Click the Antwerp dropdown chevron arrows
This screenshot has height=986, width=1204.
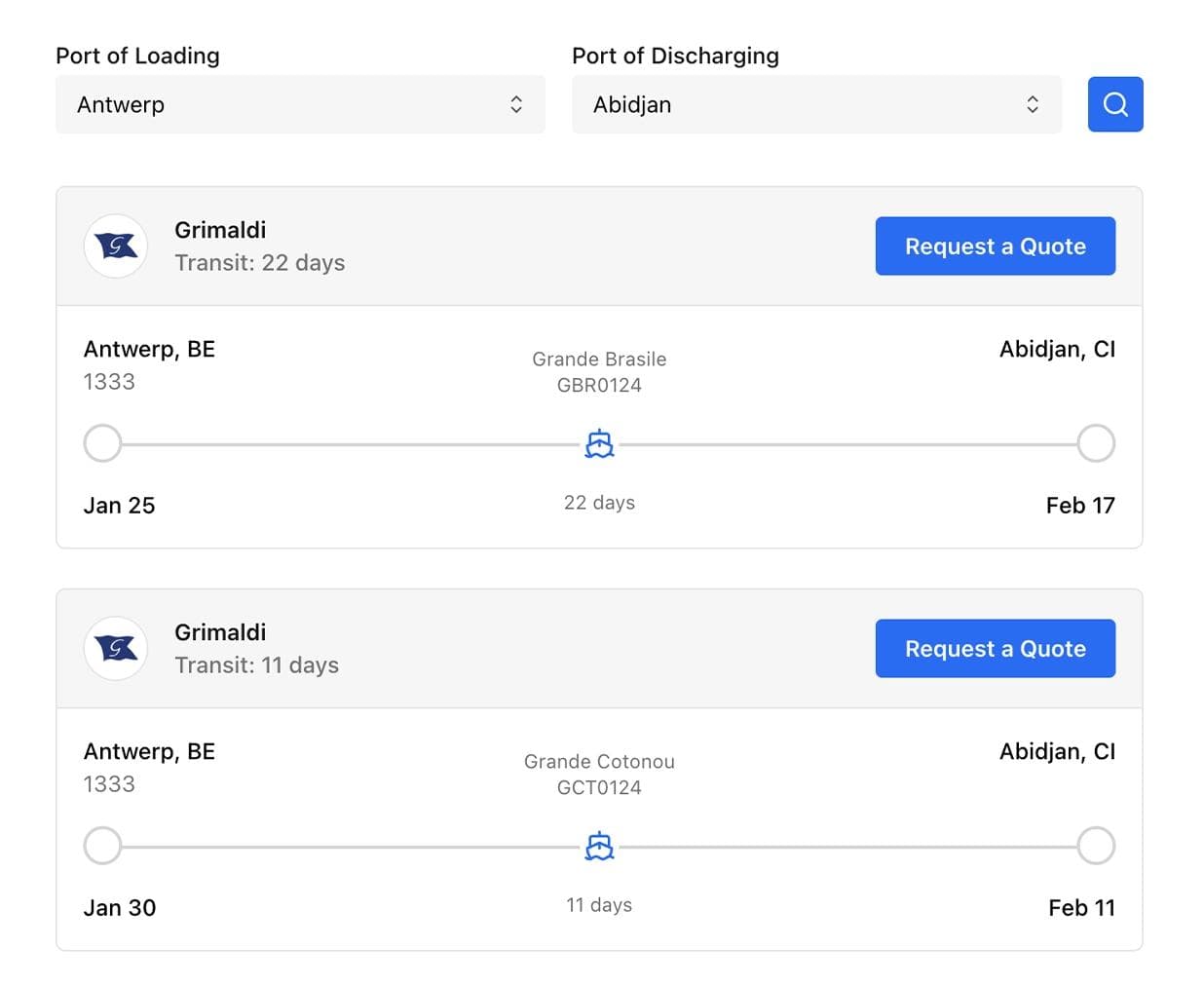pos(516,104)
